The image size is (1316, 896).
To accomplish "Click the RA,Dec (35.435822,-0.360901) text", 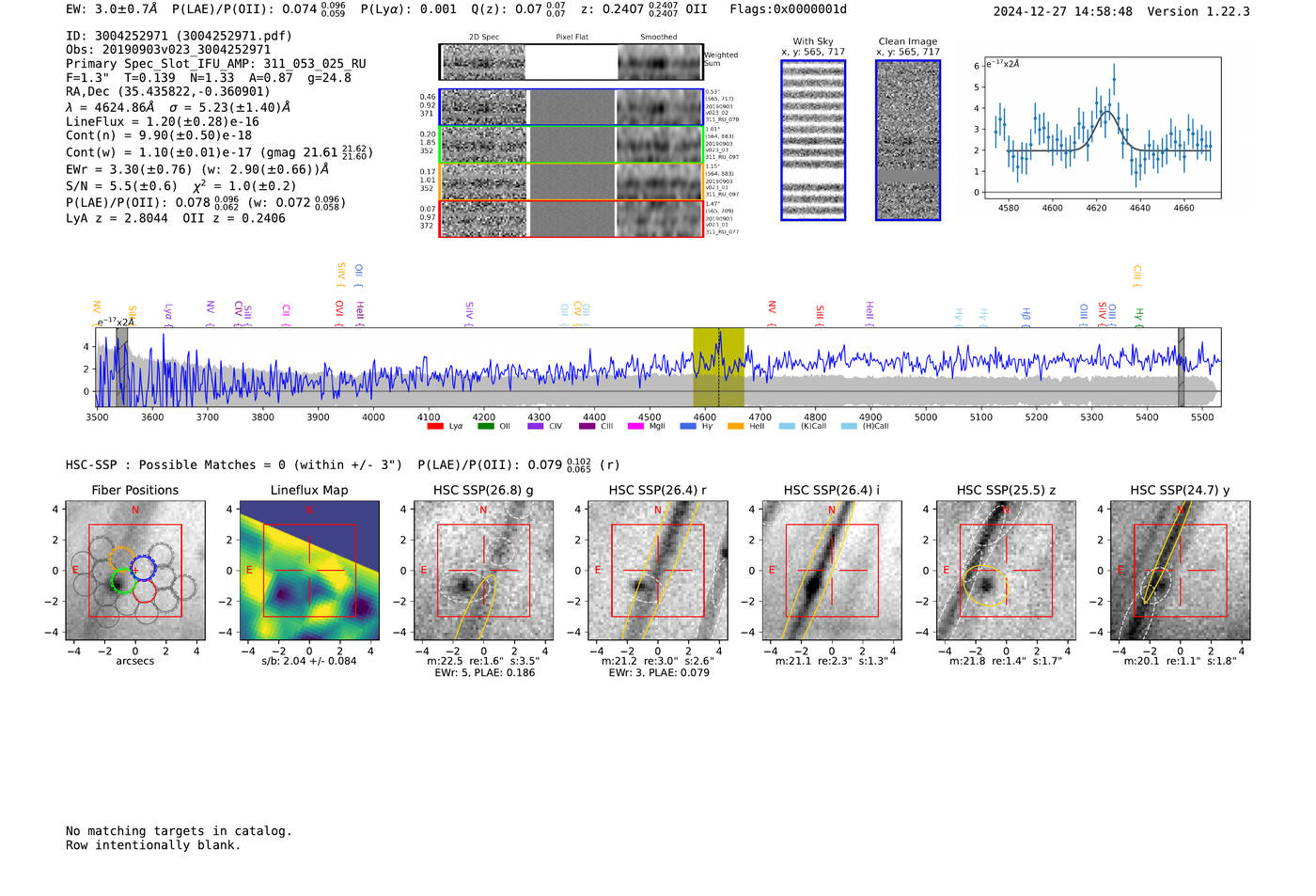I will point(168,91).
